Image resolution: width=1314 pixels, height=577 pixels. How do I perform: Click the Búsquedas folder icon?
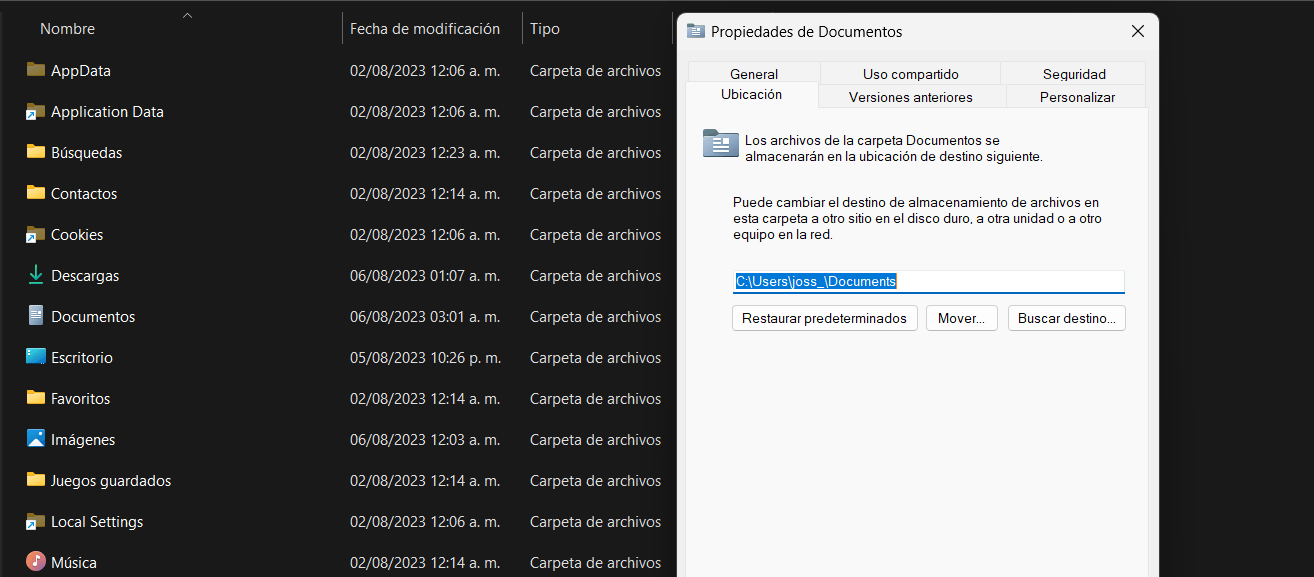[36, 152]
